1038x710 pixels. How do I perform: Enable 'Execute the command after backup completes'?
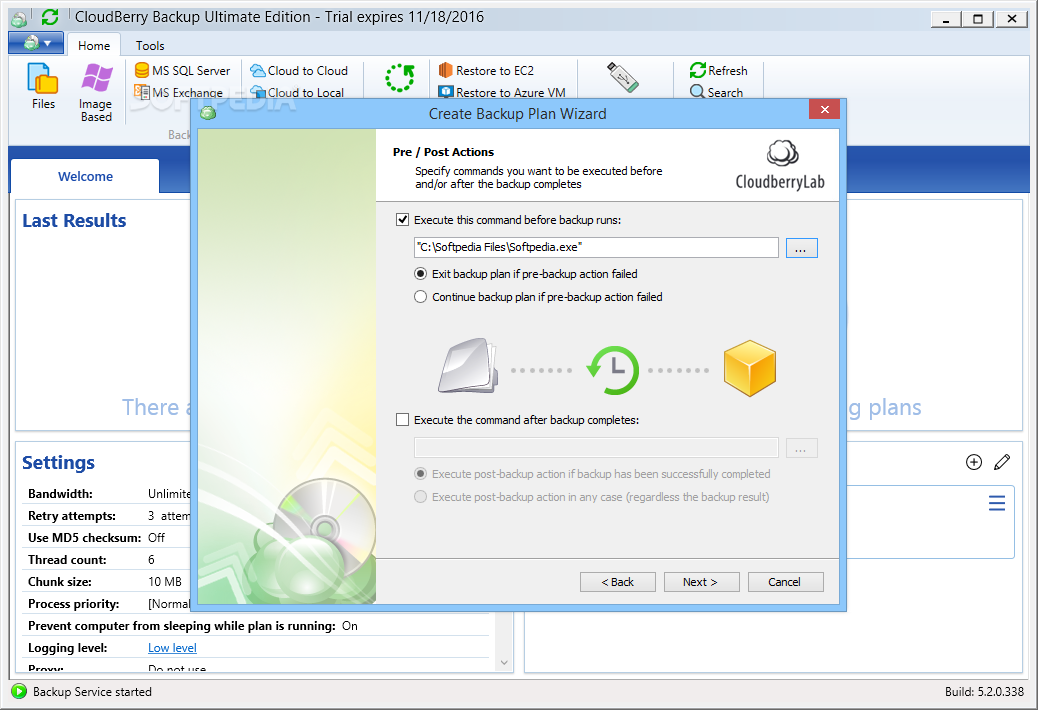click(x=402, y=420)
